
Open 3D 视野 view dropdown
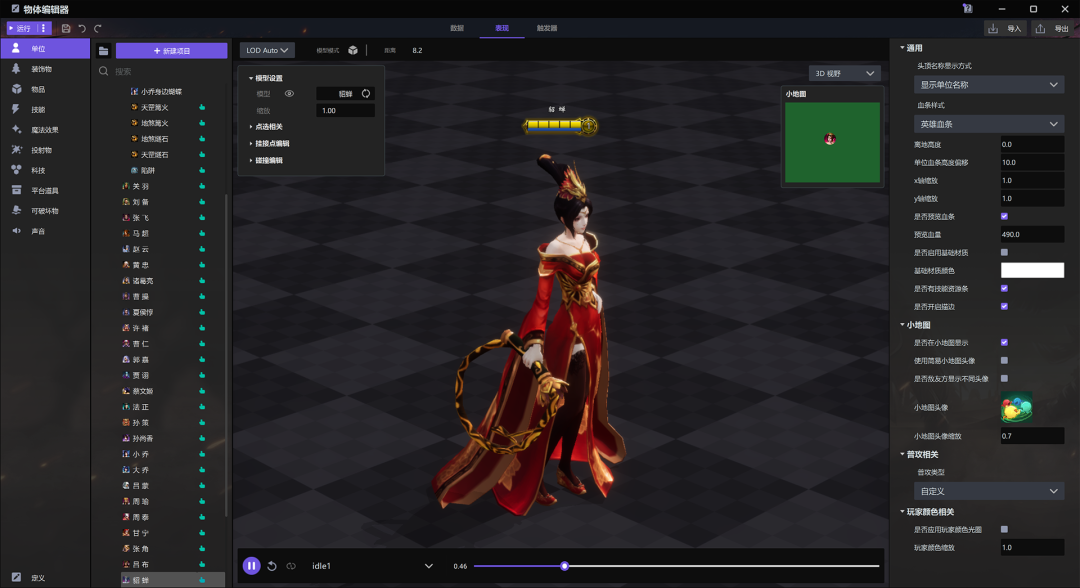pyautogui.click(x=844, y=73)
